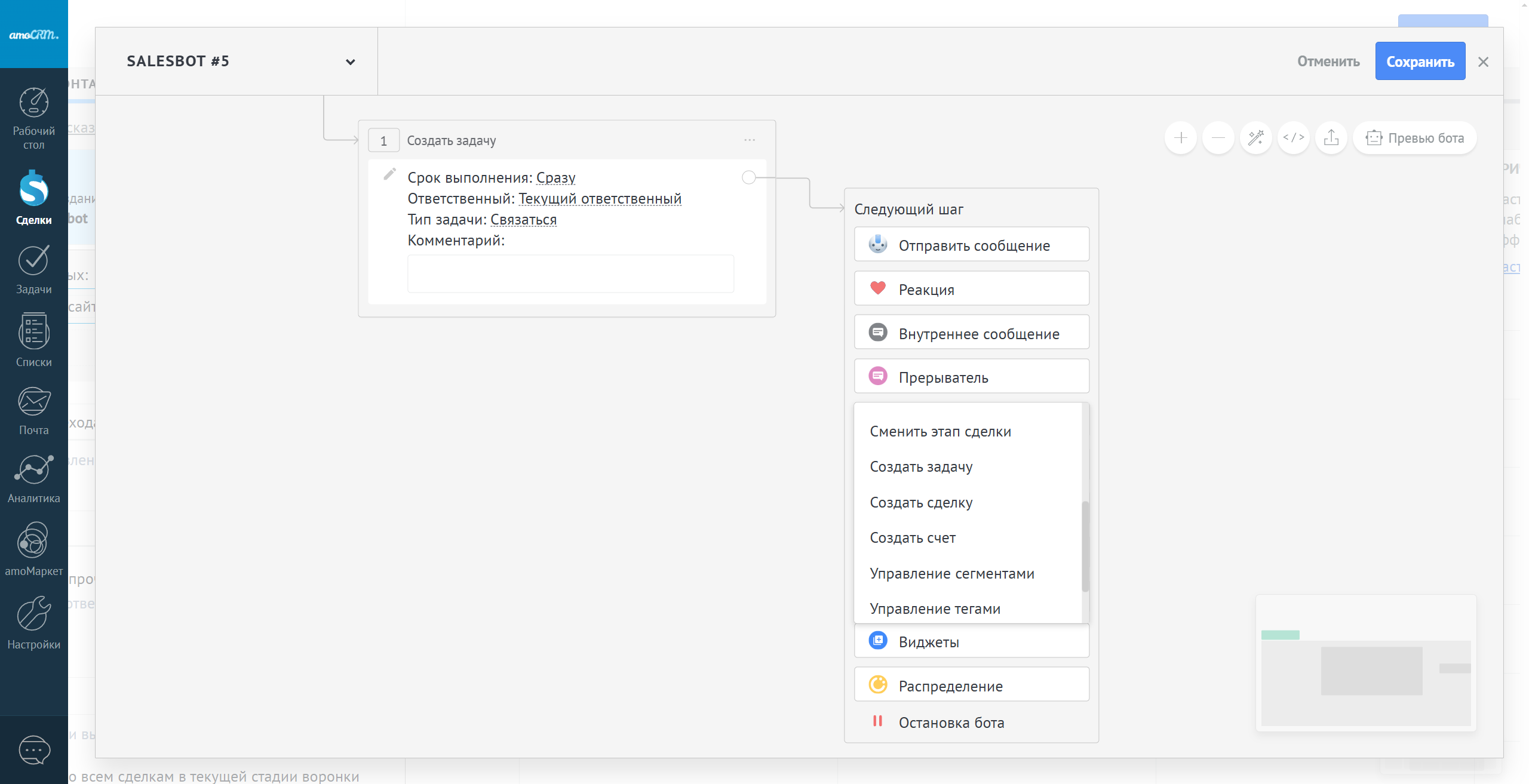Click the magic wand auto-arrange icon

pyautogui.click(x=1255, y=138)
